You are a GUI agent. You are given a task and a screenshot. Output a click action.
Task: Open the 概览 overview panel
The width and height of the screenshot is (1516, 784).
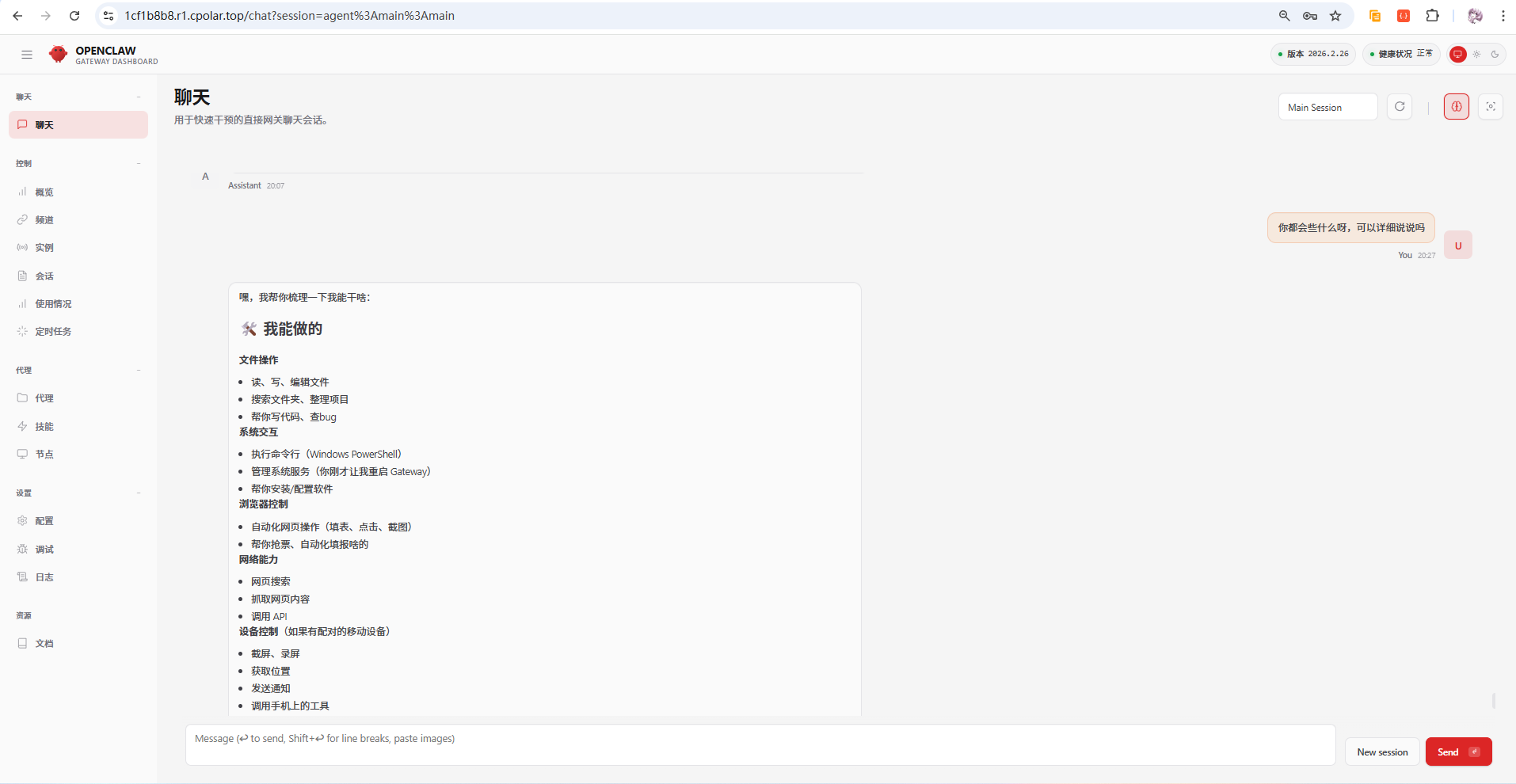click(45, 192)
